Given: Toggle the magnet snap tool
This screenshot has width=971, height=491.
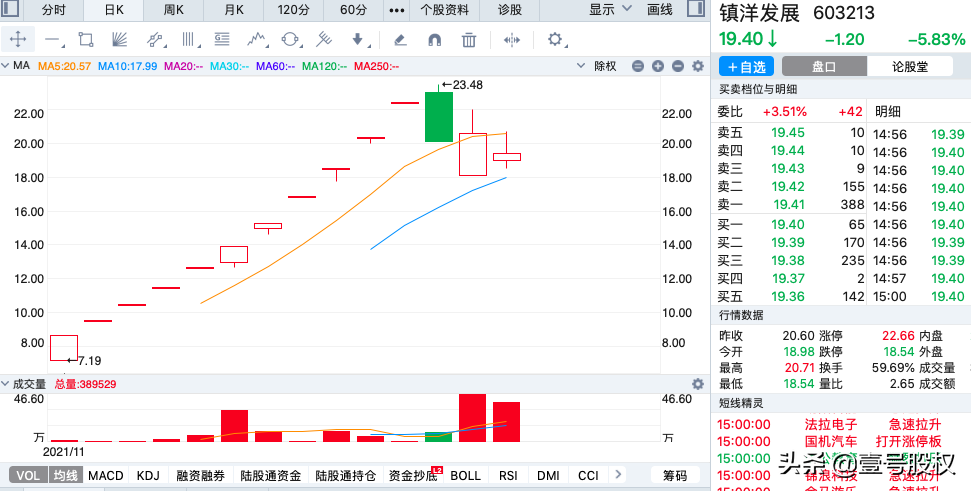Looking at the screenshot, I should coord(435,40).
